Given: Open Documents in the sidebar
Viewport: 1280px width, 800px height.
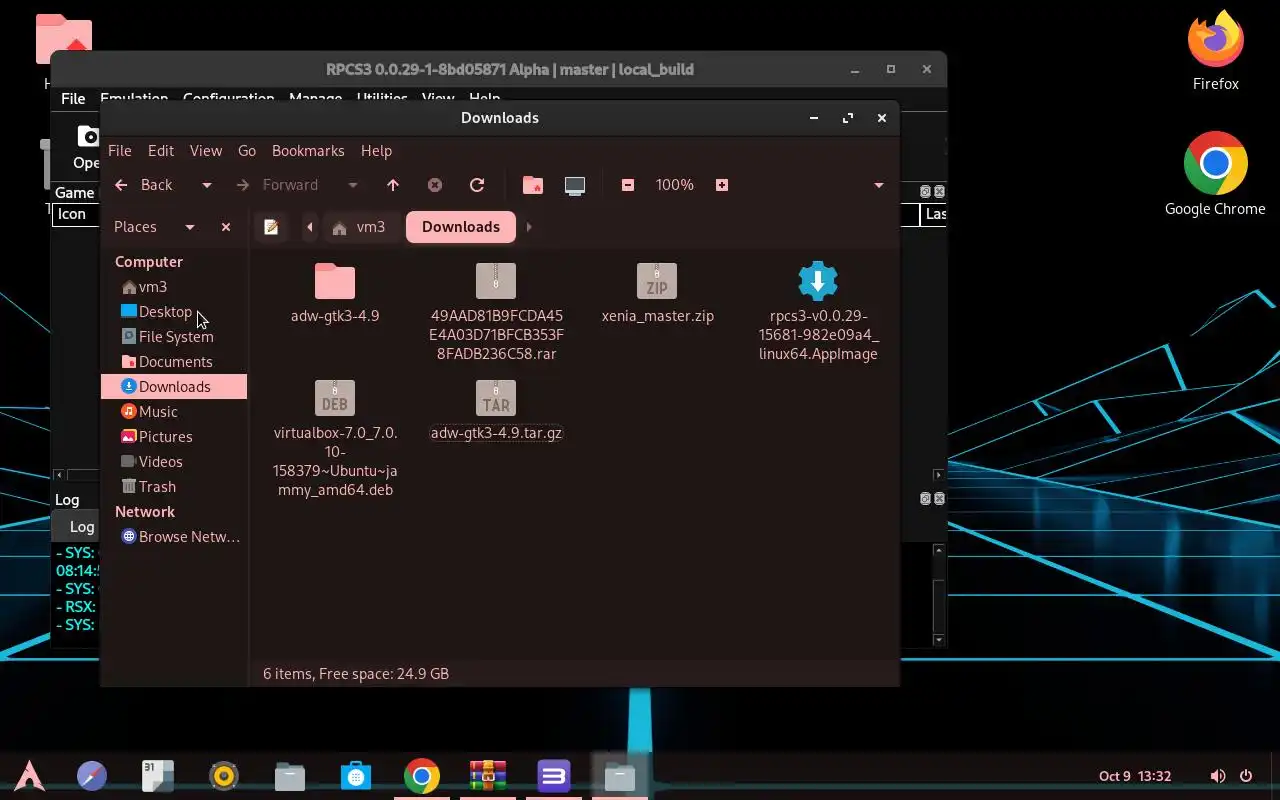Looking at the screenshot, I should coord(174,362).
